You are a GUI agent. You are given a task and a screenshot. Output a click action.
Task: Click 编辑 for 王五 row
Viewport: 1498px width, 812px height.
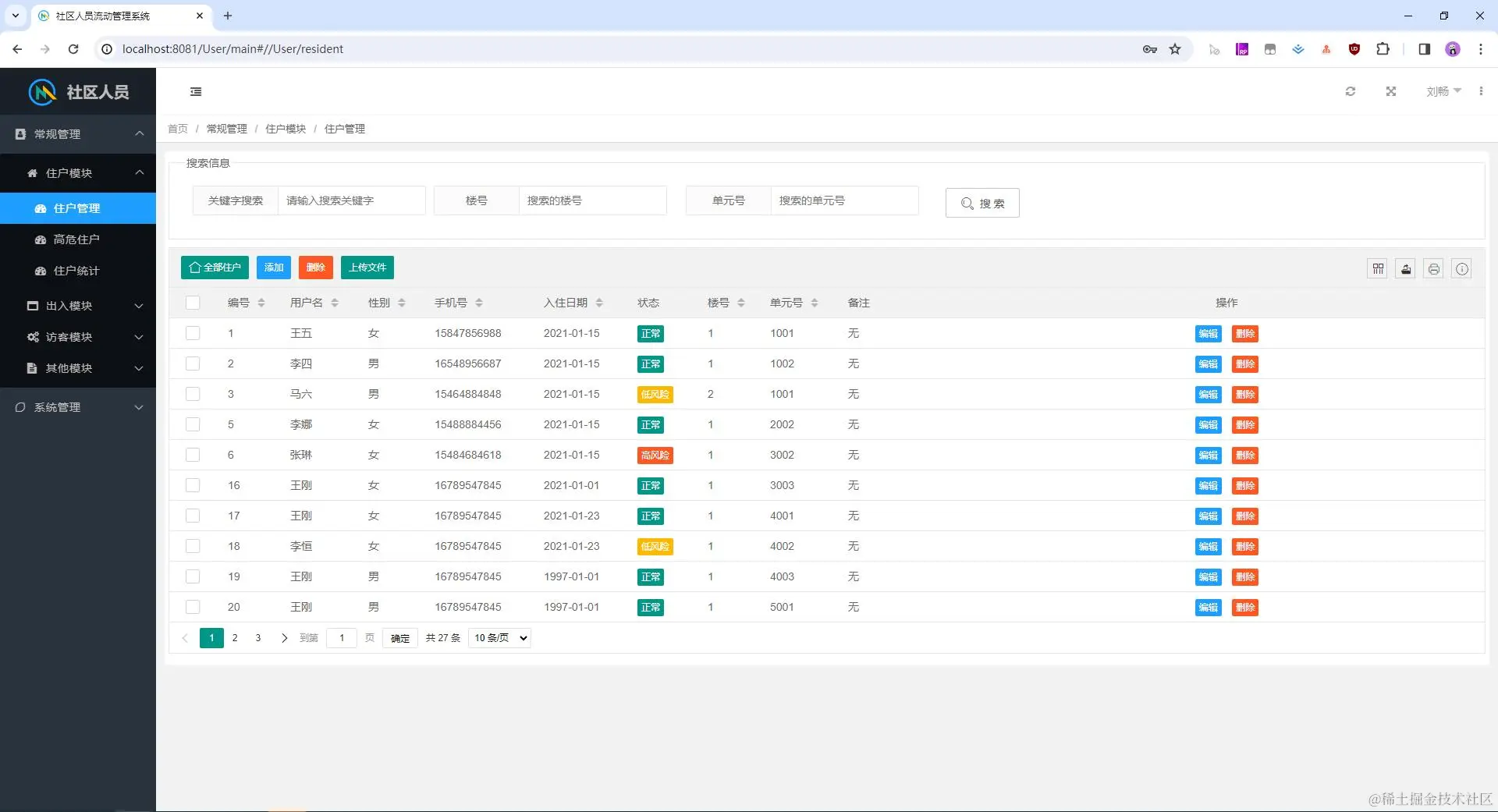(1209, 334)
